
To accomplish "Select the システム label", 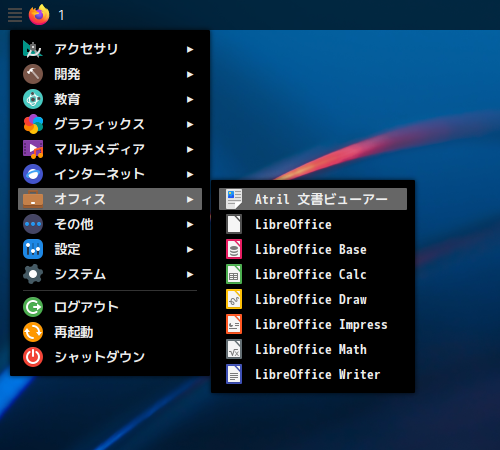I will point(80,274).
